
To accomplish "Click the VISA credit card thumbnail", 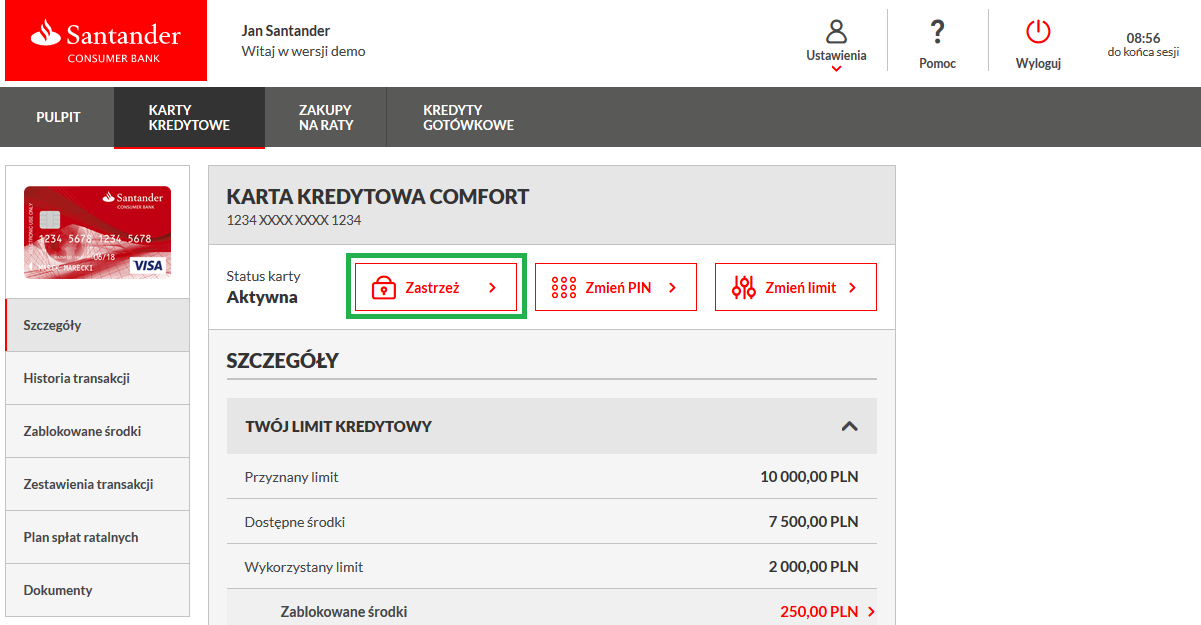I will click(97, 232).
